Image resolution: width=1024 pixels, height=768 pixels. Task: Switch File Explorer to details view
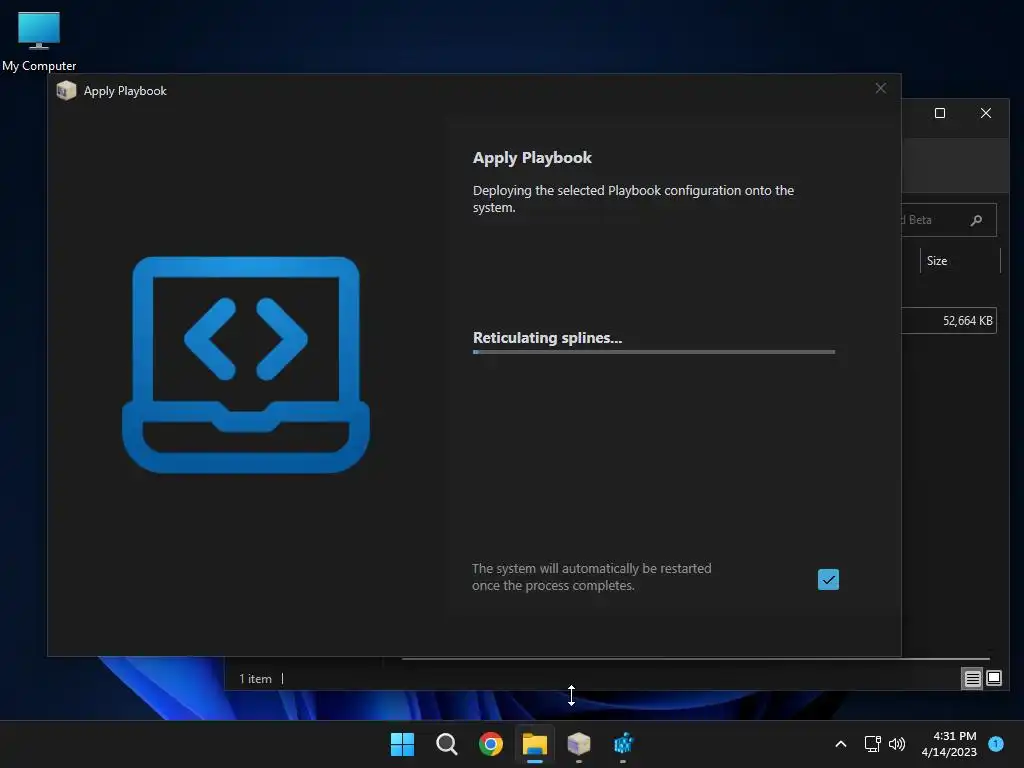pos(972,679)
